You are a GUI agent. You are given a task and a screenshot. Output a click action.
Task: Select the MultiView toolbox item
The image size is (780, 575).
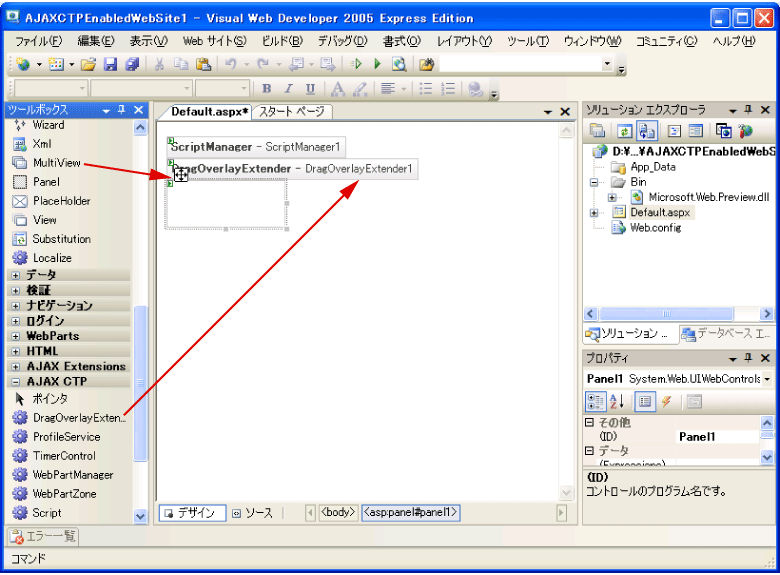[x=47, y=163]
